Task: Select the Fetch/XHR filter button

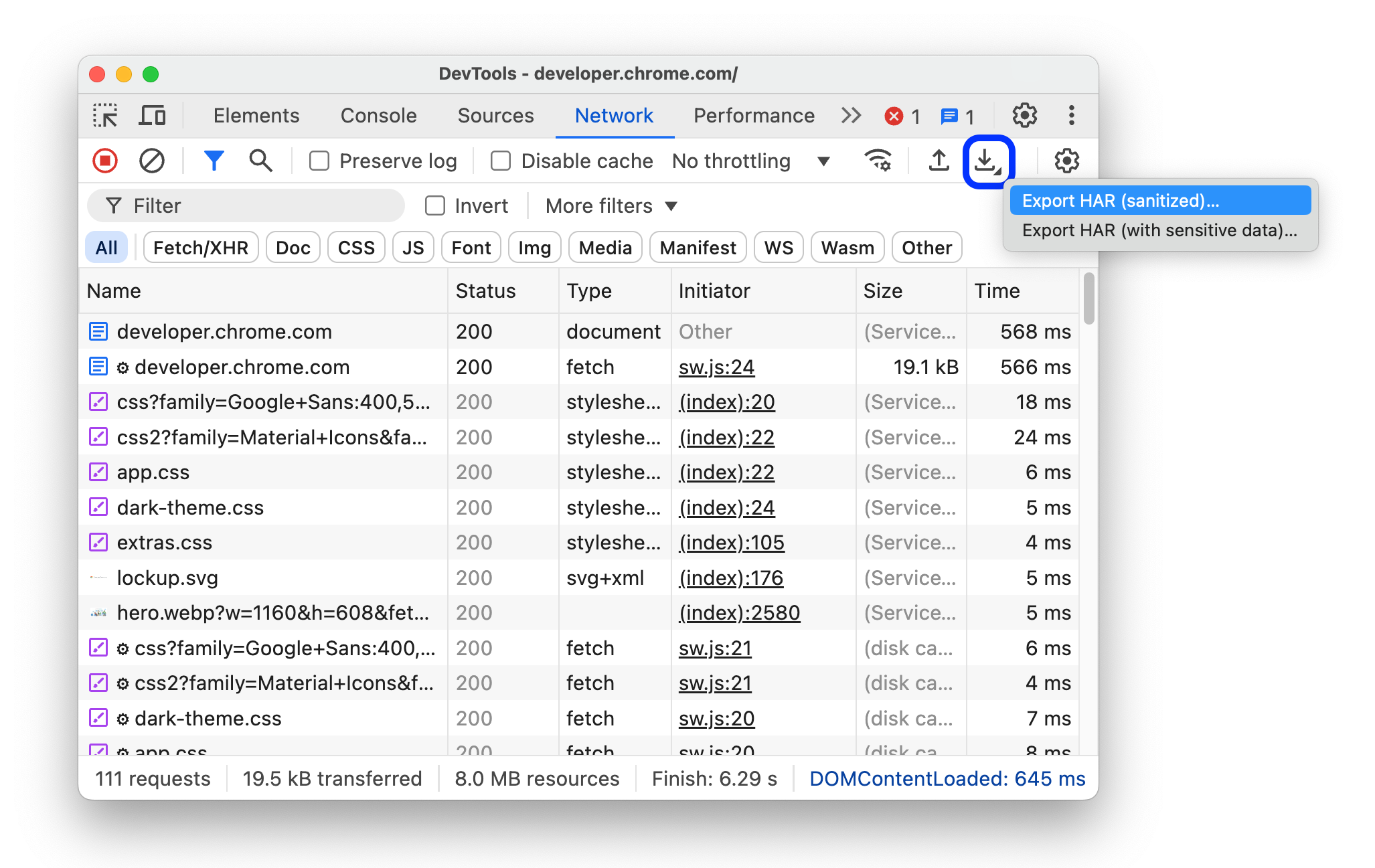Action: click(200, 246)
